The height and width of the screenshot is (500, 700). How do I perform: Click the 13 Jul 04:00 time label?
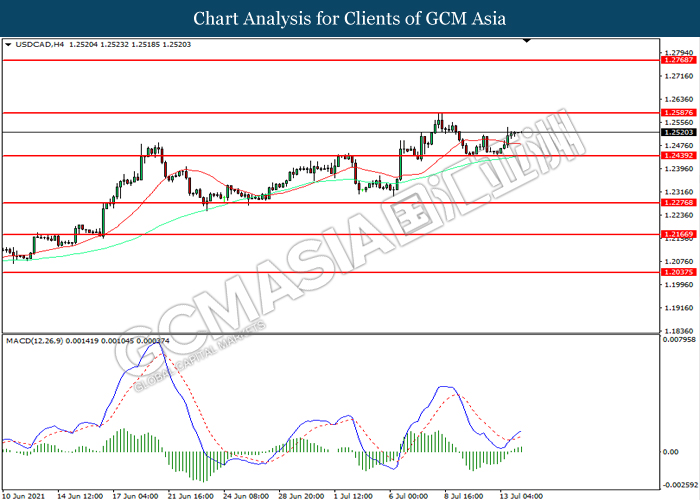tap(521, 496)
